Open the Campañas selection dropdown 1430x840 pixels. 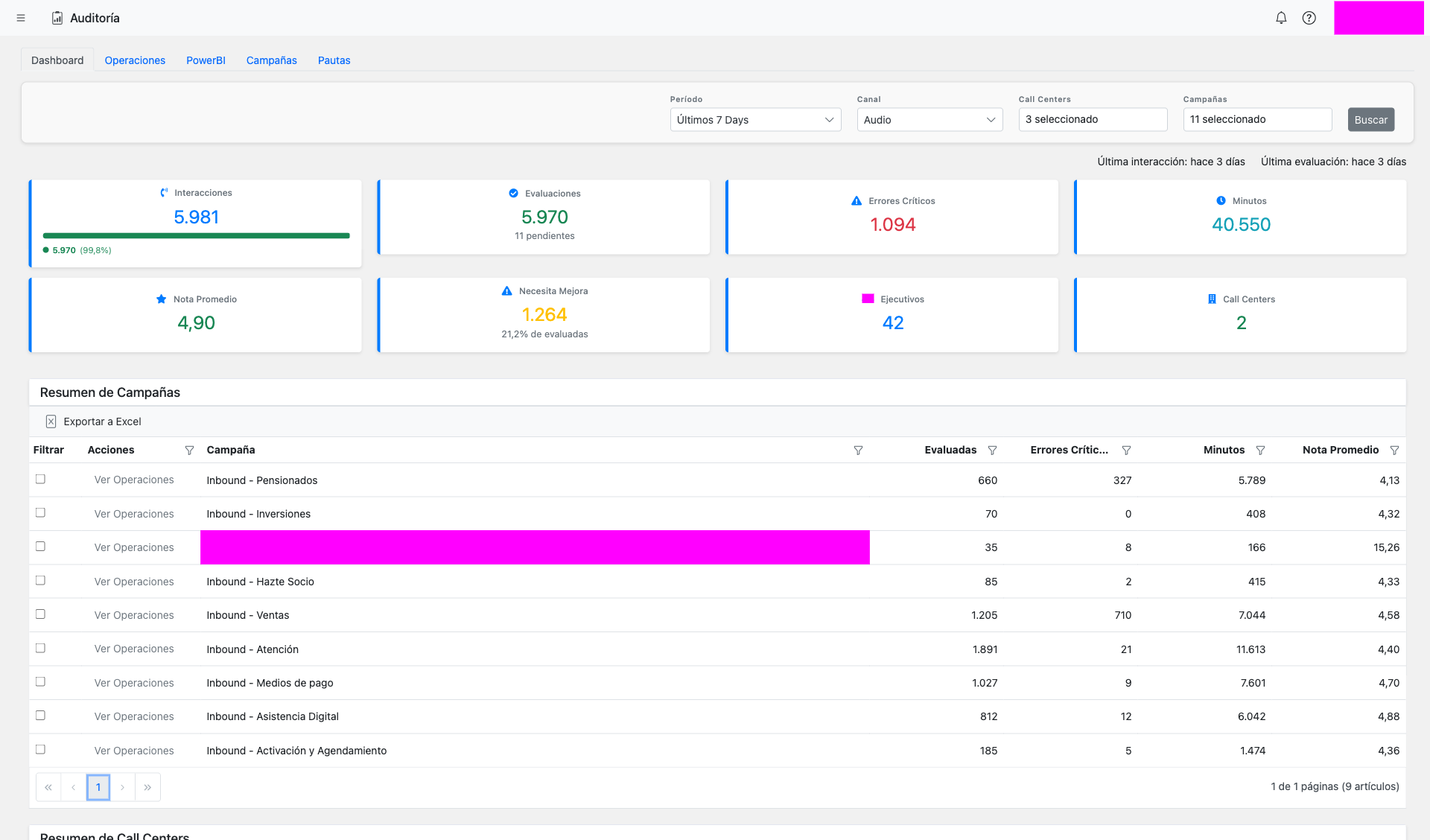click(1256, 119)
